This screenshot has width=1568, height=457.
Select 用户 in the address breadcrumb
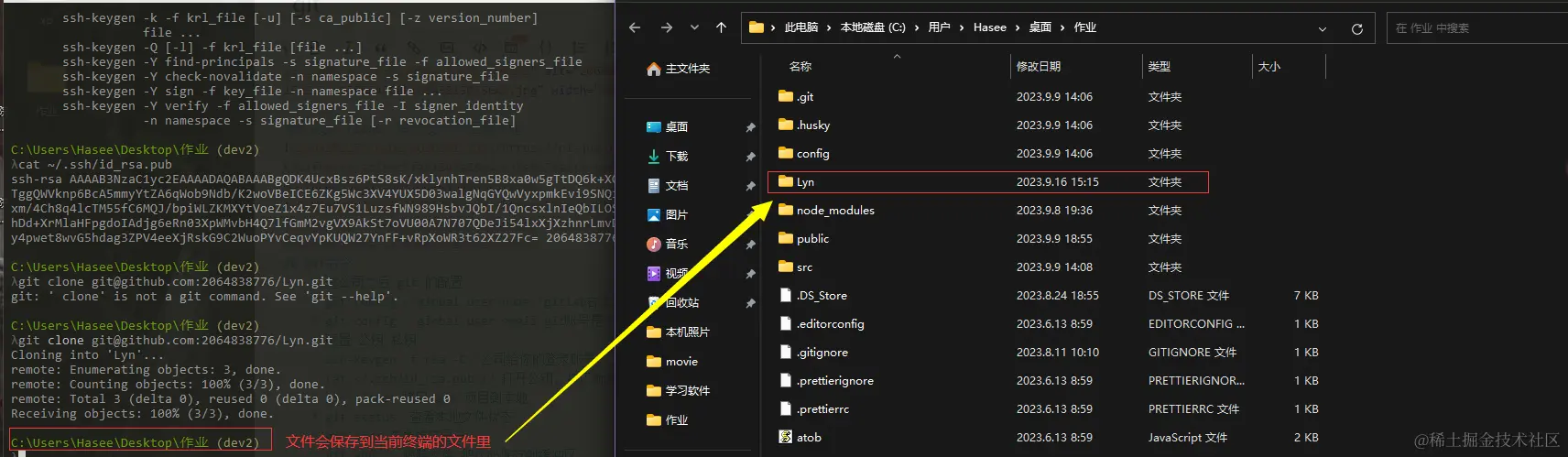(x=939, y=27)
